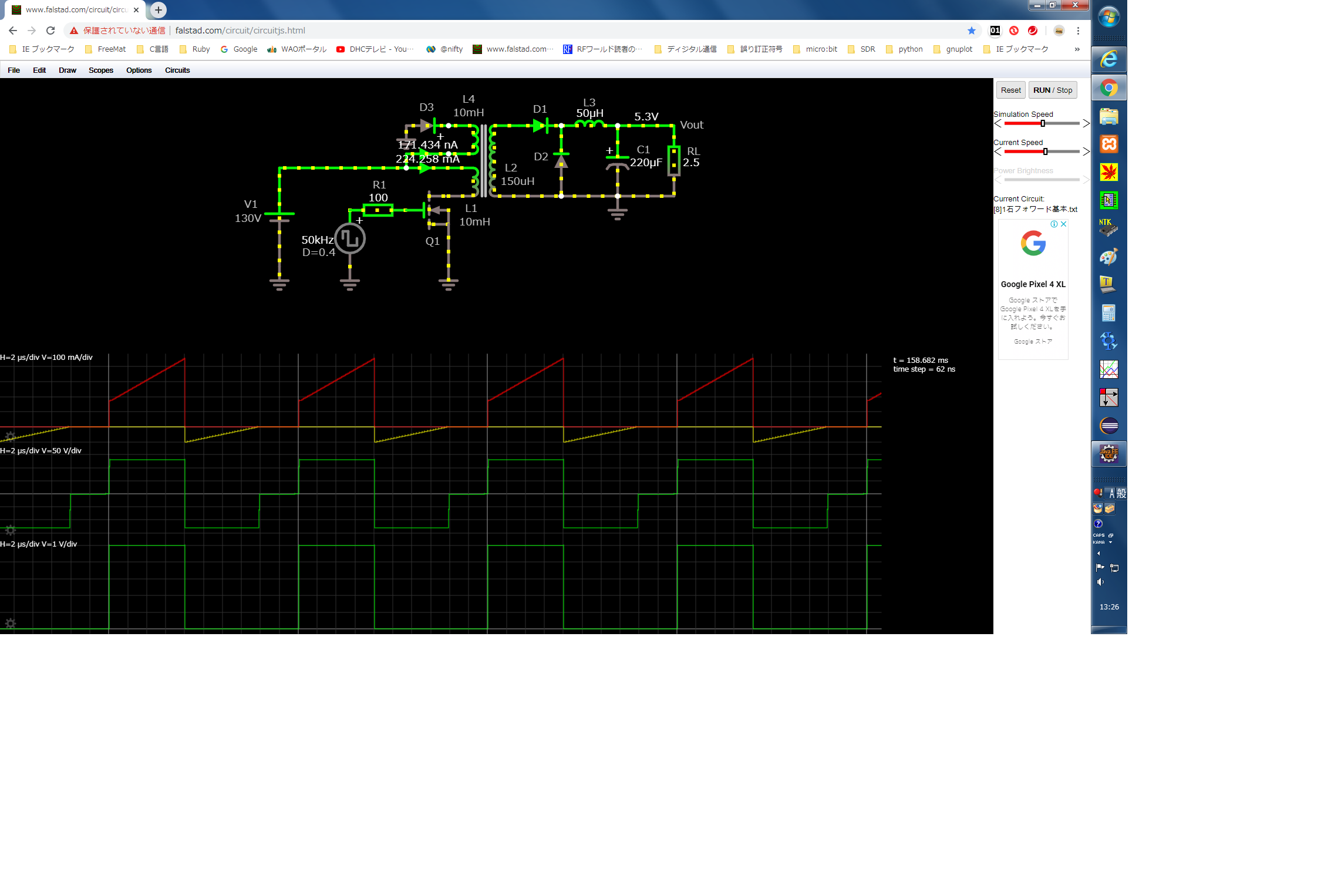Open settings gear of the 1 V/div scope

point(10,624)
